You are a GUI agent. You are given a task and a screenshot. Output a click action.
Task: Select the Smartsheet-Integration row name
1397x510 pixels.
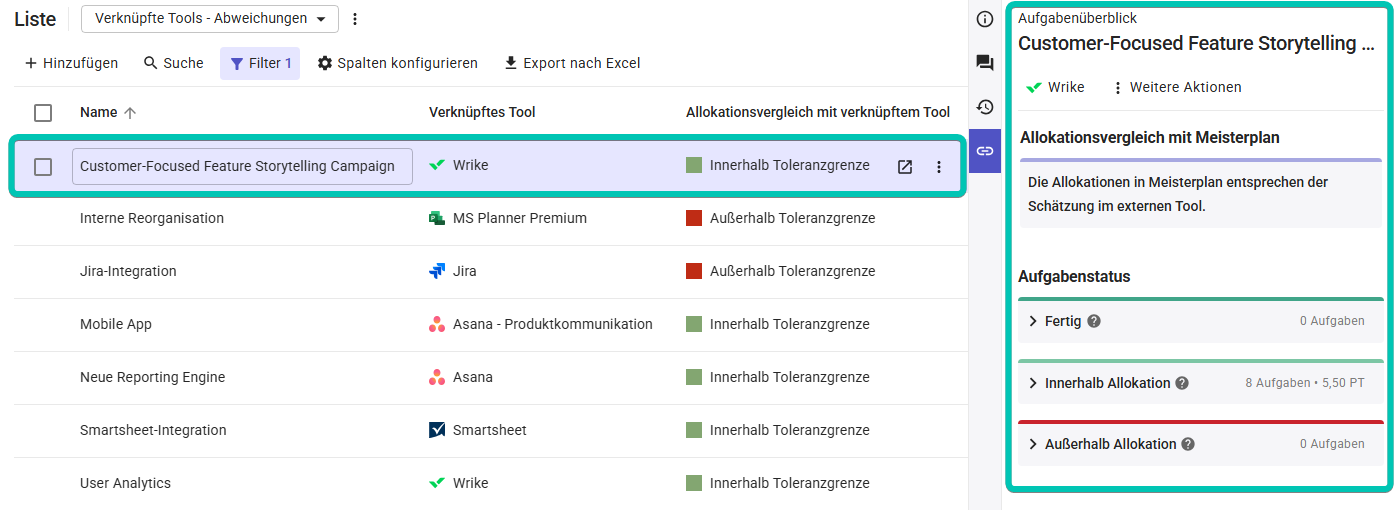point(153,430)
